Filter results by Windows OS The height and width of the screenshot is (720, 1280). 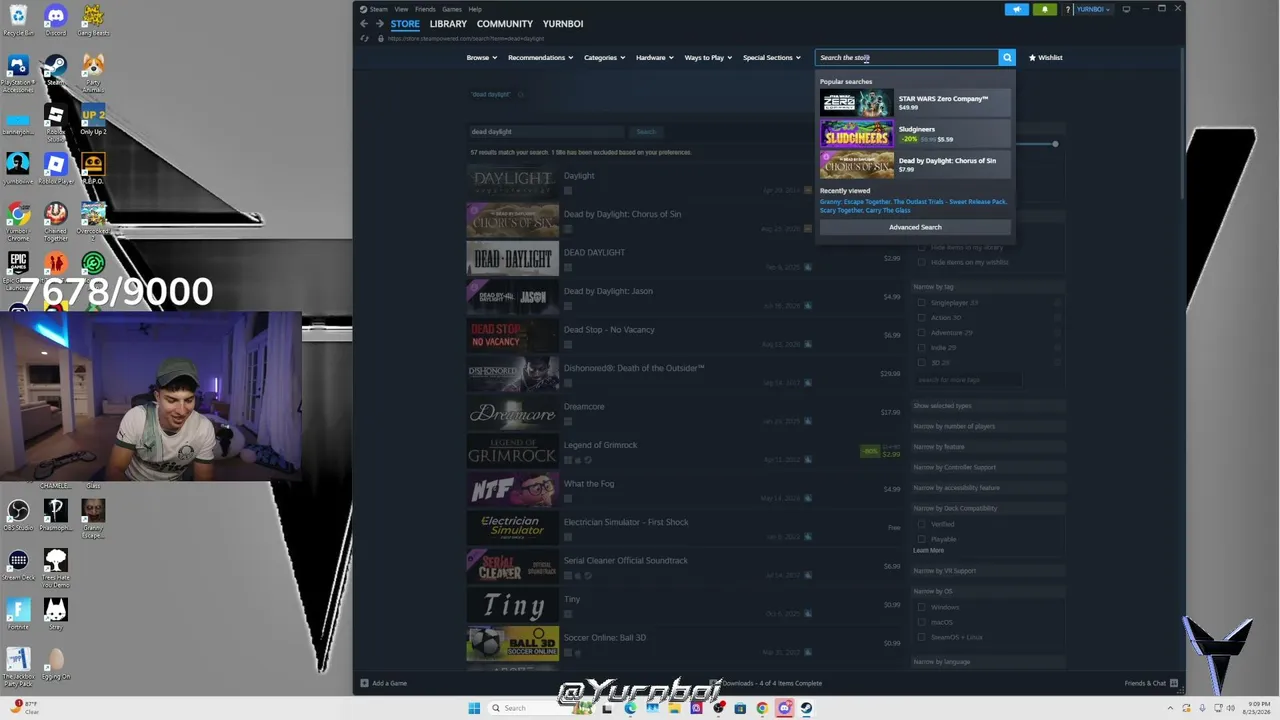[921, 607]
